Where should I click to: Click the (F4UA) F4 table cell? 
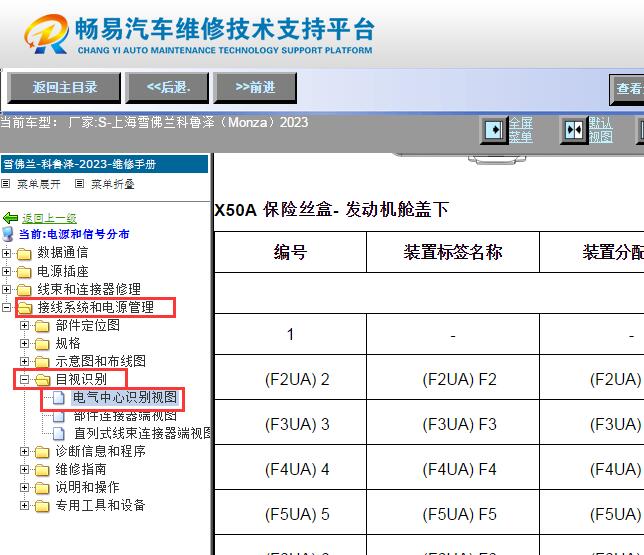coord(453,467)
